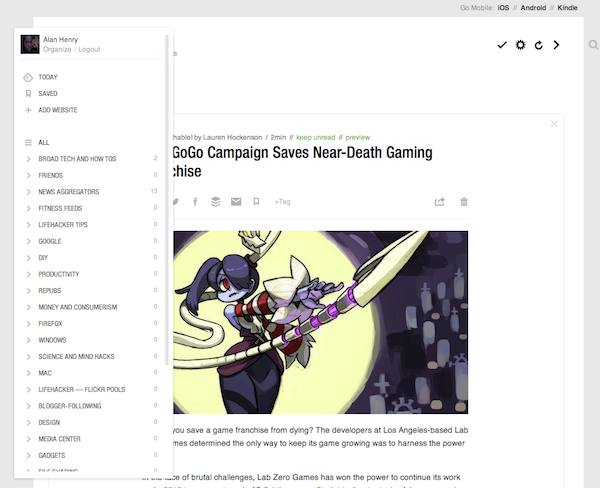Add a tag with +Tag
This screenshot has width=600, height=488.
[282, 202]
